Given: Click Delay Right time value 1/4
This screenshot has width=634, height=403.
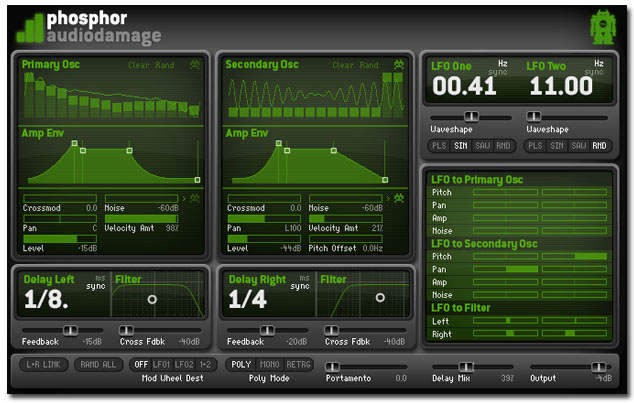Looking at the screenshot, I should coord(247,300).
